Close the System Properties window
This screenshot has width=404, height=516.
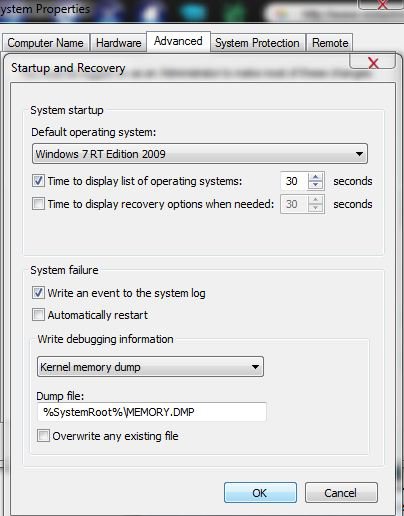point(381,4)
